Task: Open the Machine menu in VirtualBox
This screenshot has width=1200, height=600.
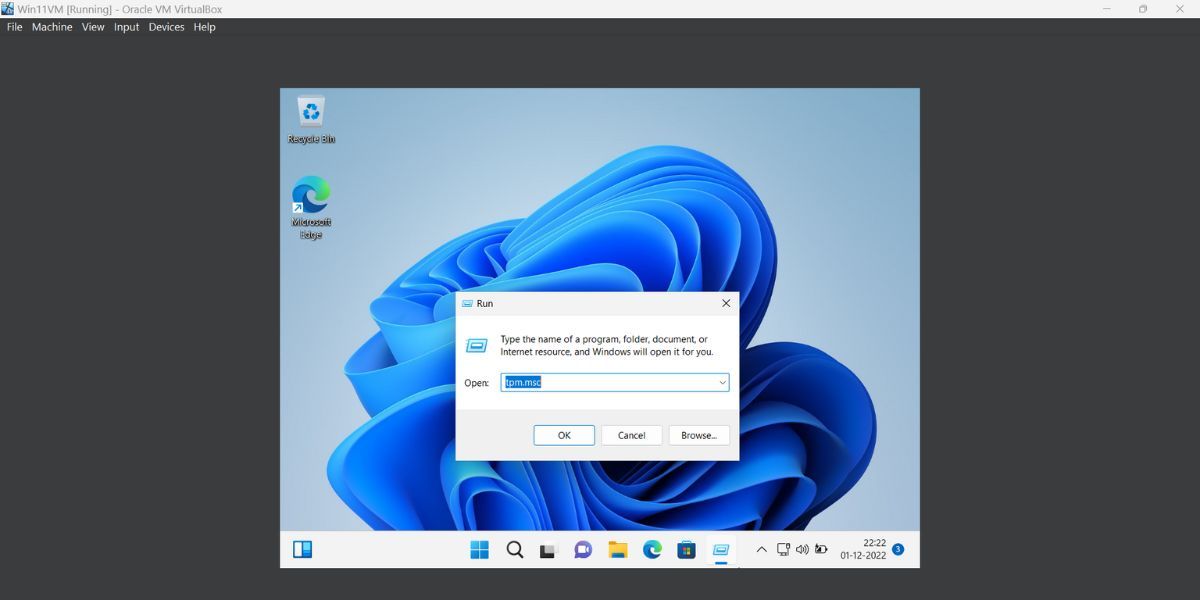Action: [51, 27]
